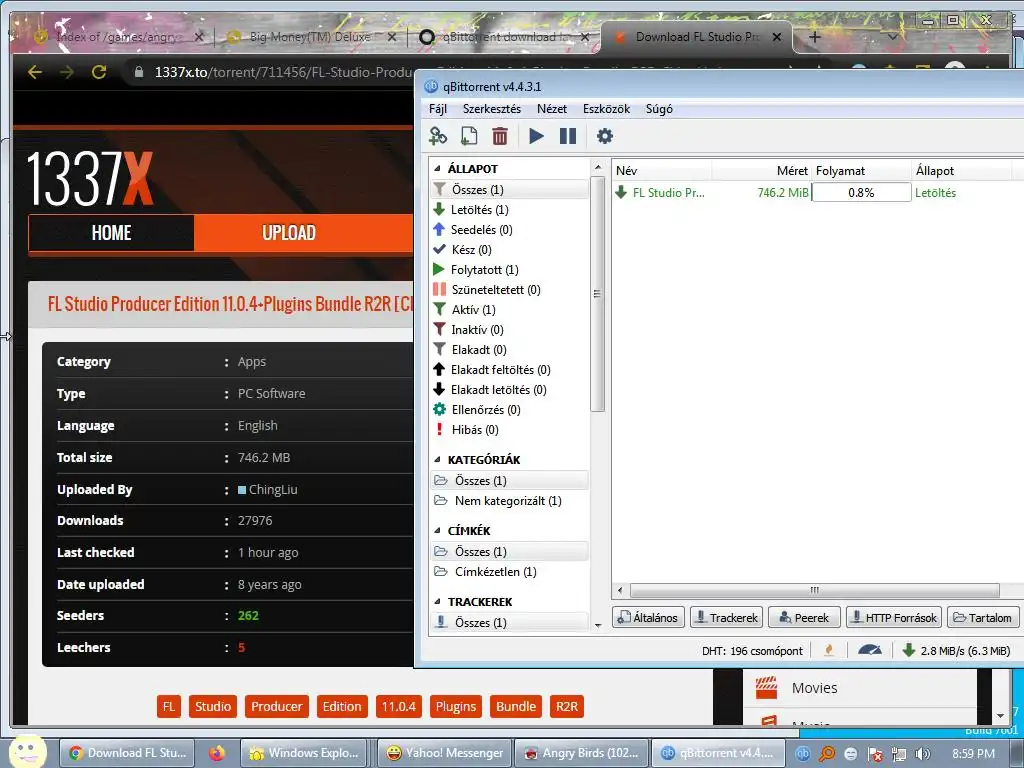Screen dimensions: 1024x768
Task: Open the Súgó menu
Action: click(659, 109)
